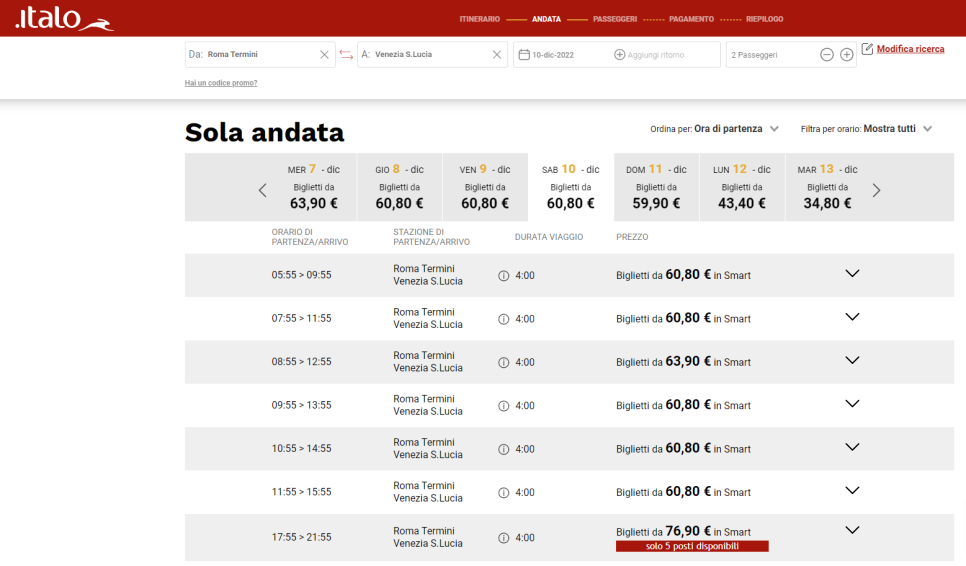
Task: Click the PREZZO column header
Action: pos(632,237)
